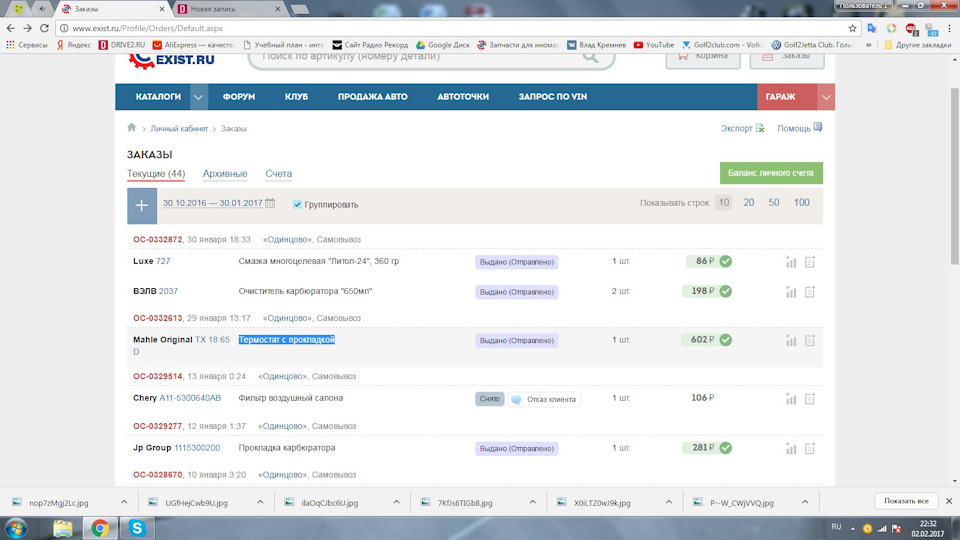The image size is (960, 540).
Task: Open details icon for Chery row
Action: click(810, 399)
